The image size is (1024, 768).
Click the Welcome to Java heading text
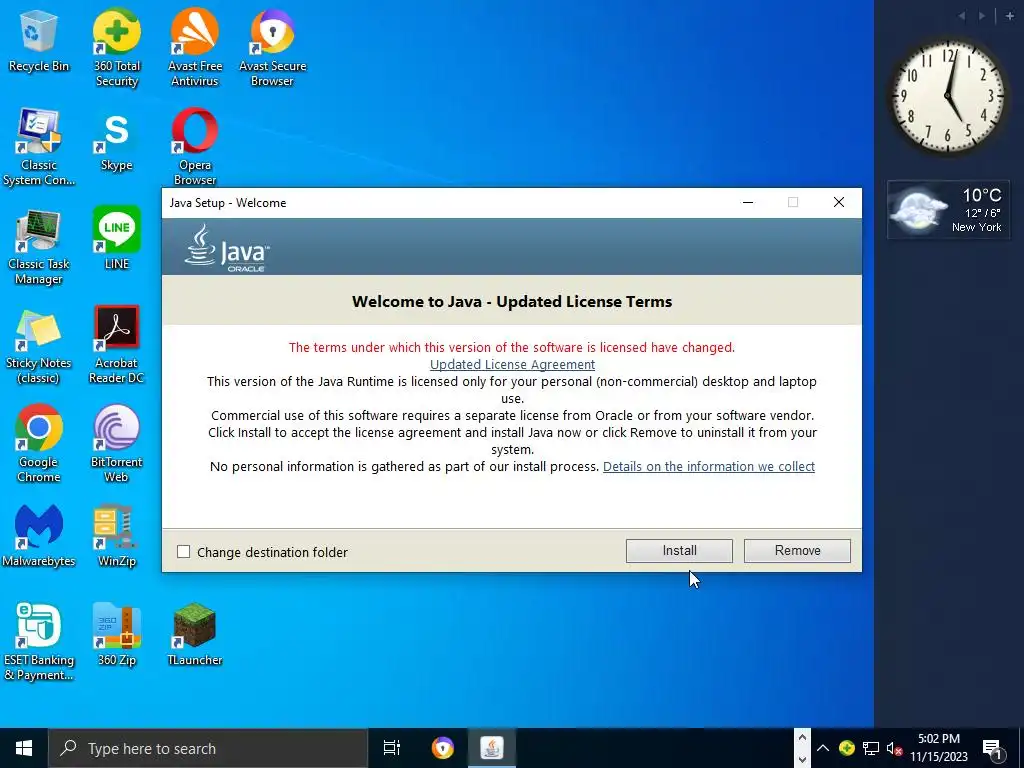click(512, 301)
